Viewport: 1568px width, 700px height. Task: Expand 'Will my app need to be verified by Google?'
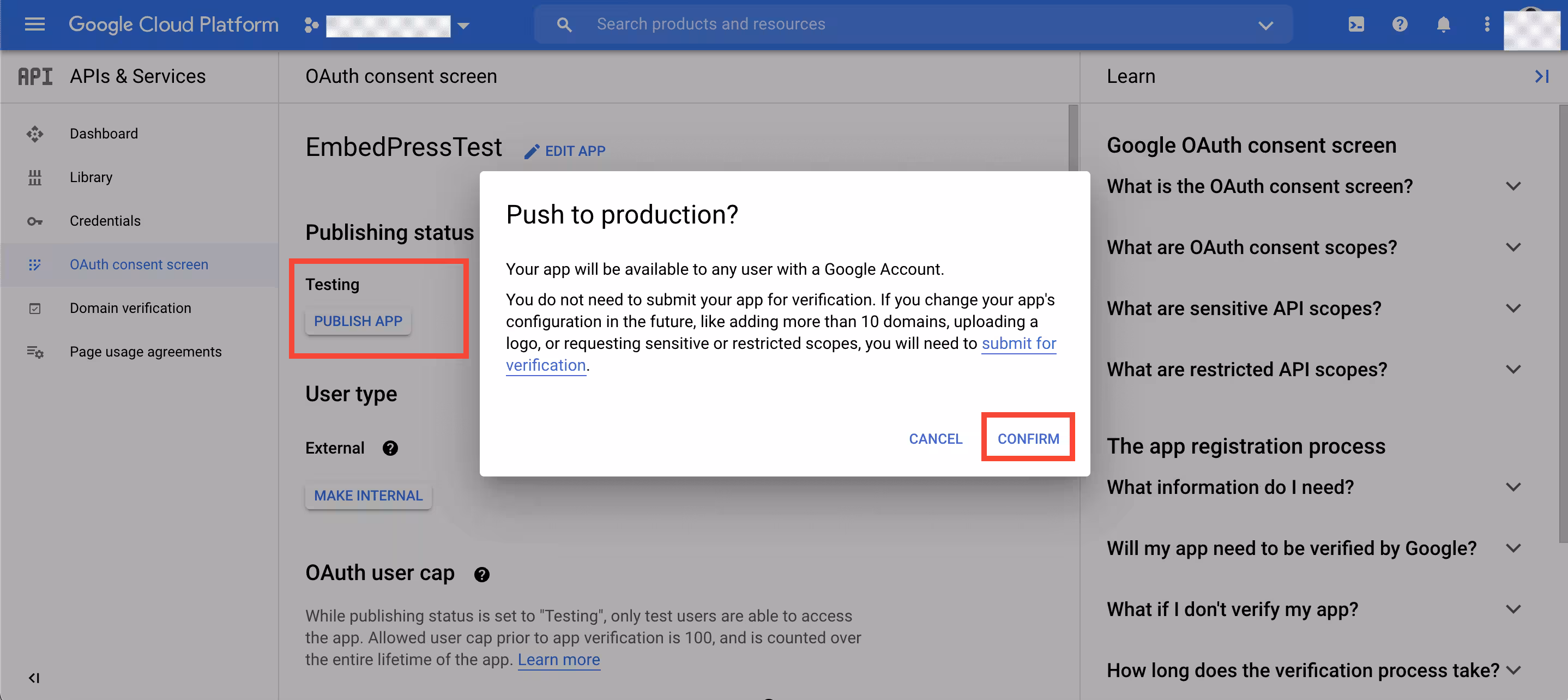1513,548
